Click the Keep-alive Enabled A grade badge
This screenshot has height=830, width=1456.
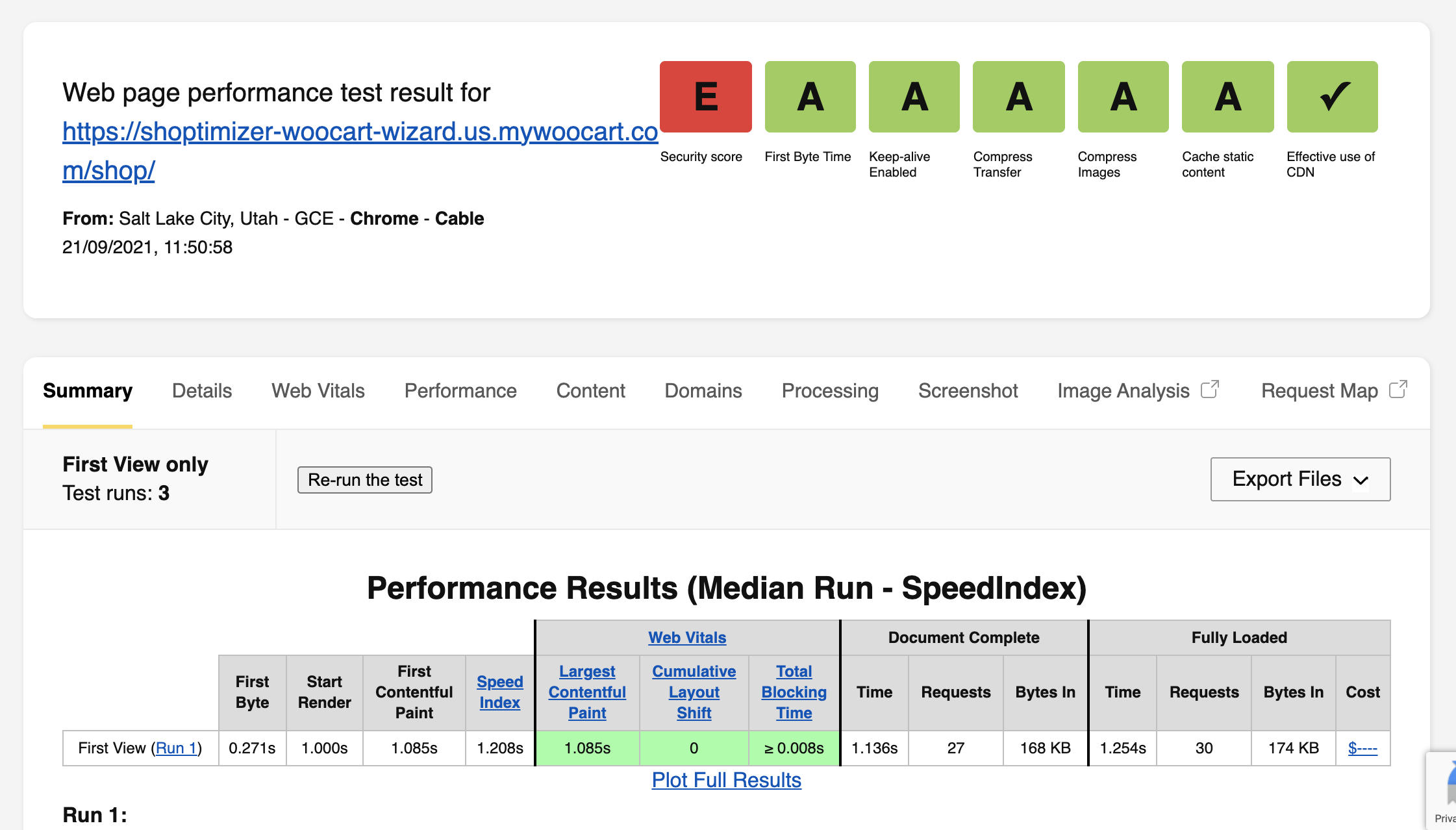(x=914, y=97)
